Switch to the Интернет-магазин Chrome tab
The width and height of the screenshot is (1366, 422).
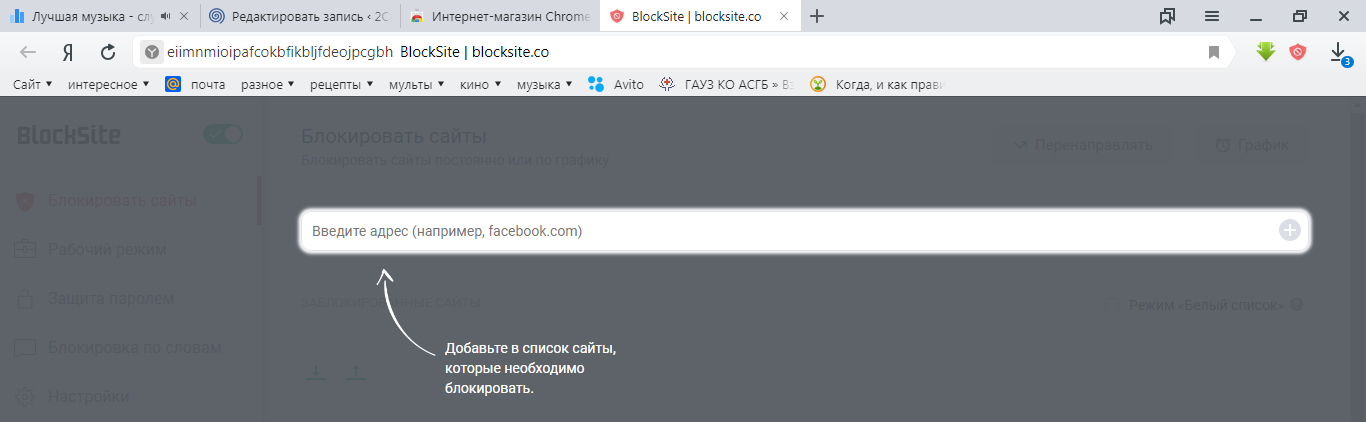tap(500, 16)
